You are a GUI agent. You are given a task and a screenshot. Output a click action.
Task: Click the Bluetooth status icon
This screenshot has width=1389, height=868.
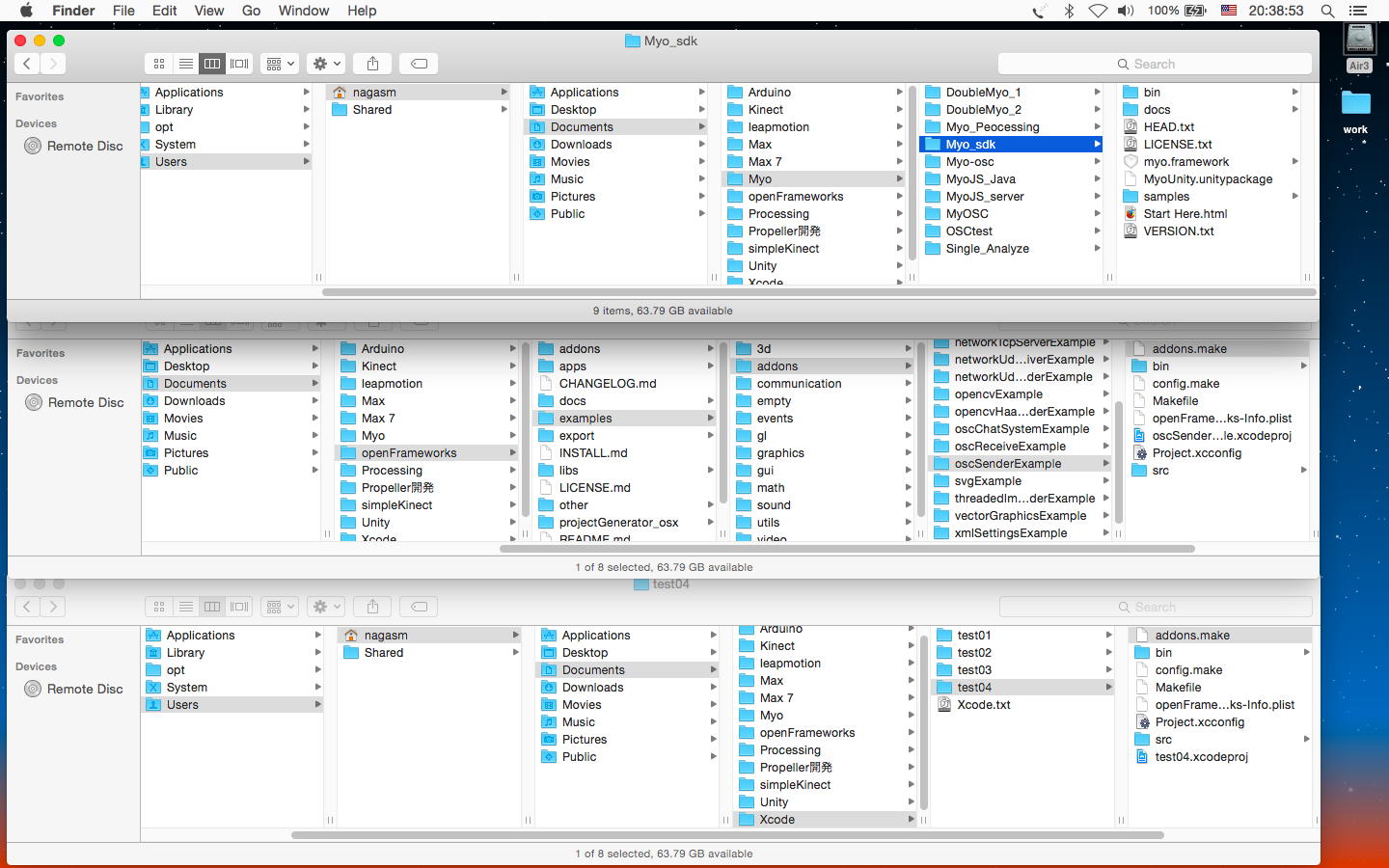click(1069, 11)
